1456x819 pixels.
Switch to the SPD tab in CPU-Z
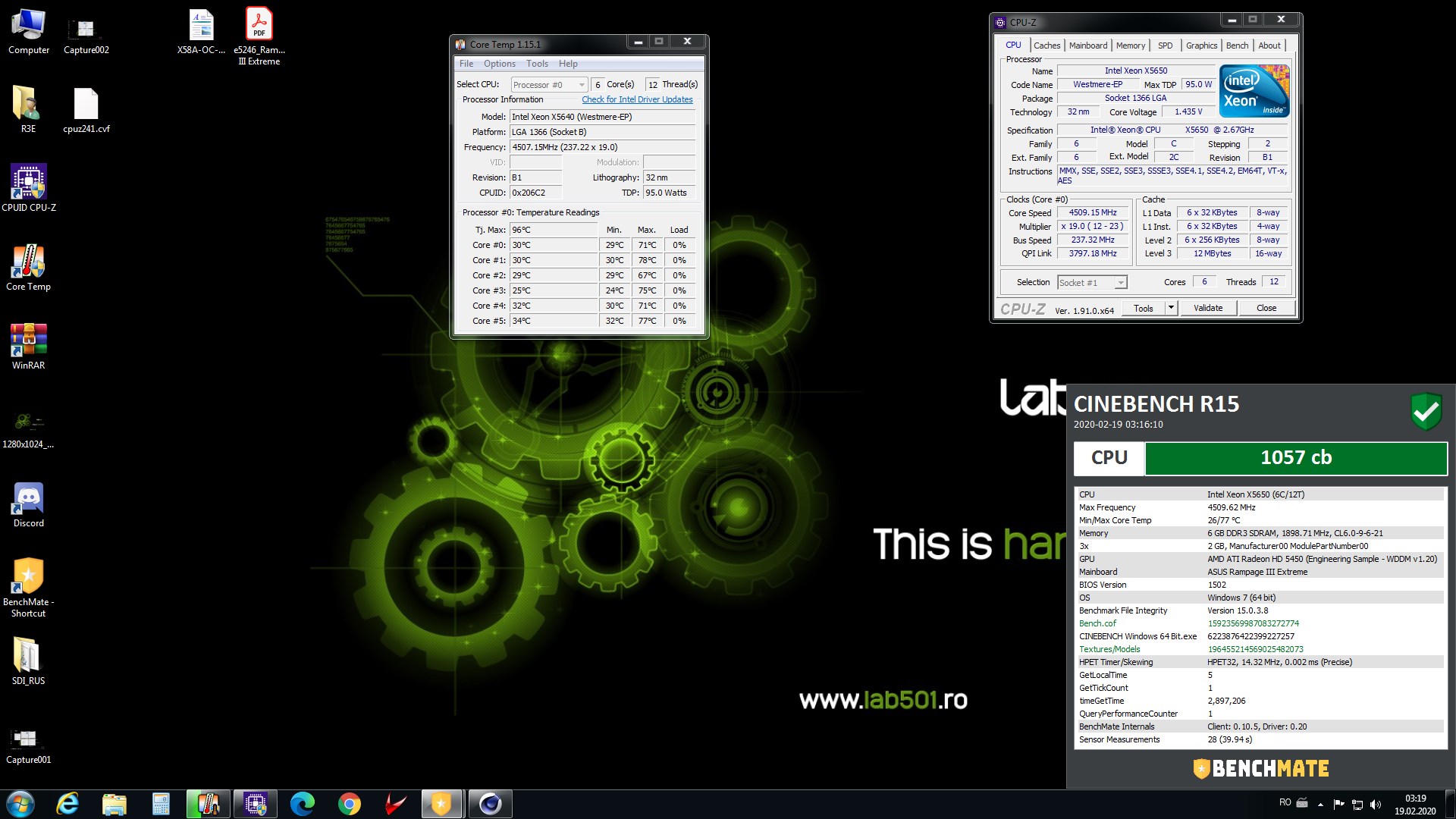(1166, 45)
